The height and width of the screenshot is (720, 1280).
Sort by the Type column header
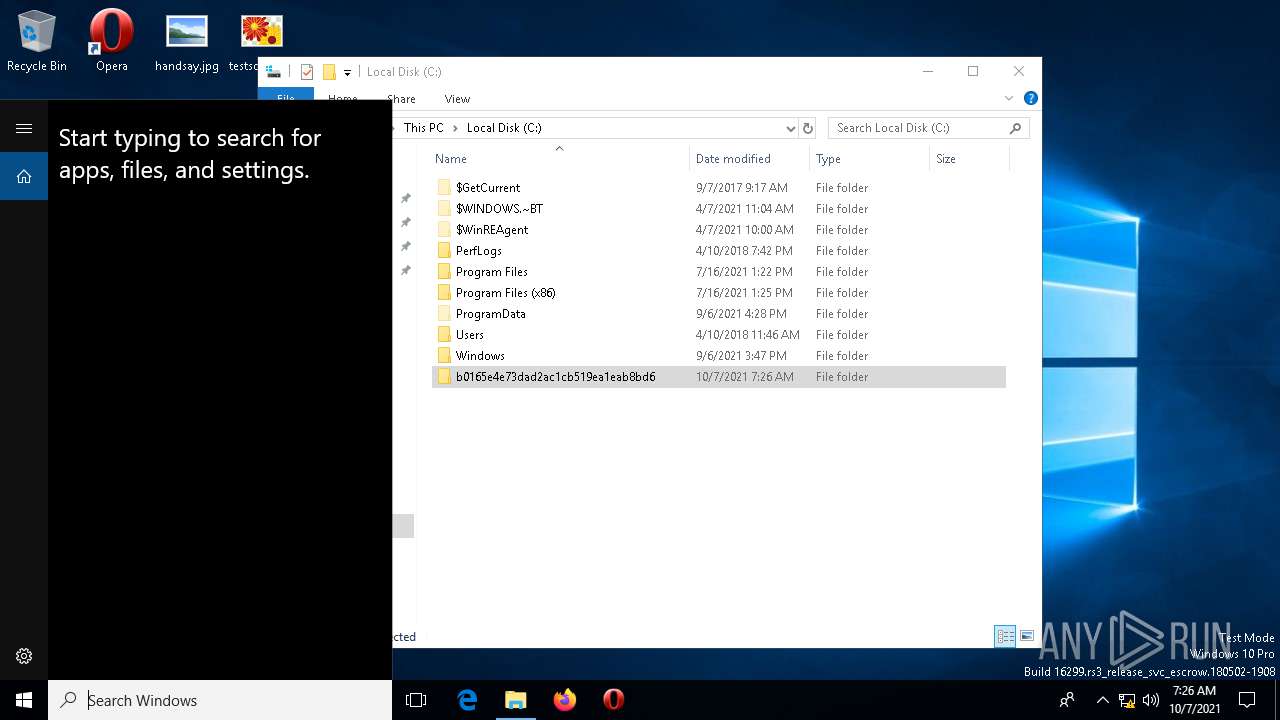click(869, 159)
